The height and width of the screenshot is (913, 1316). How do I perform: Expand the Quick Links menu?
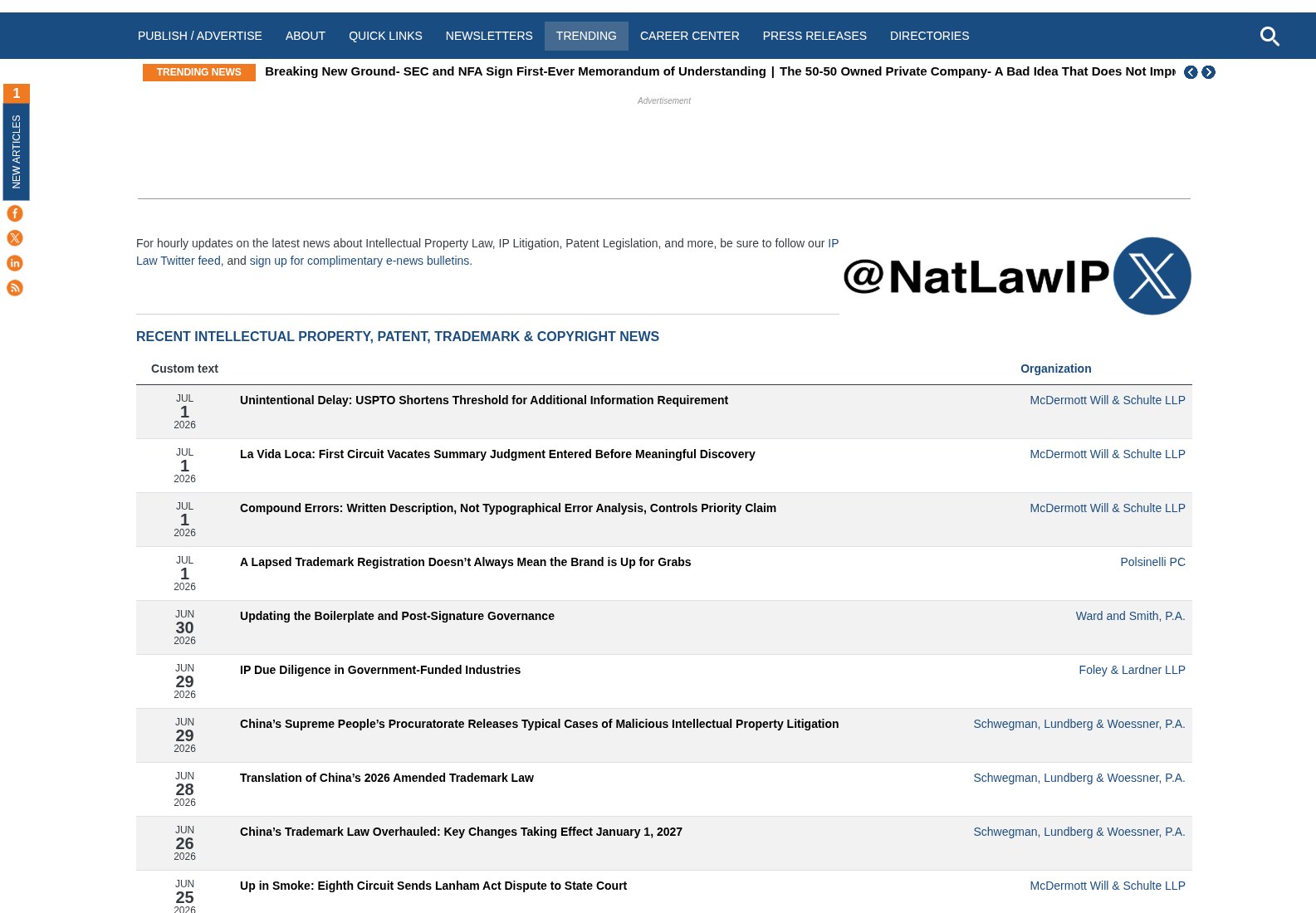click(x=385, y=36)
